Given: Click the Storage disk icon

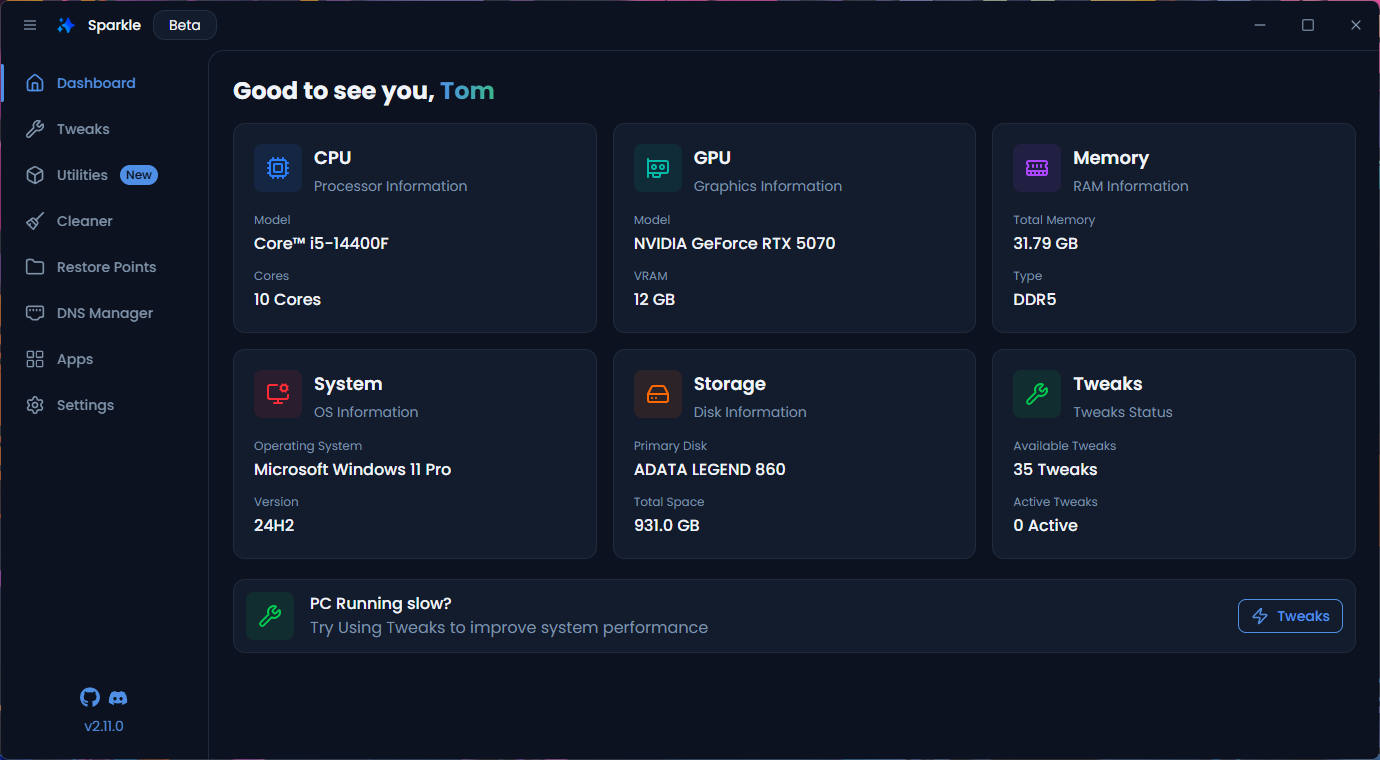Looking at the screenshot, I should coord(657,394).
